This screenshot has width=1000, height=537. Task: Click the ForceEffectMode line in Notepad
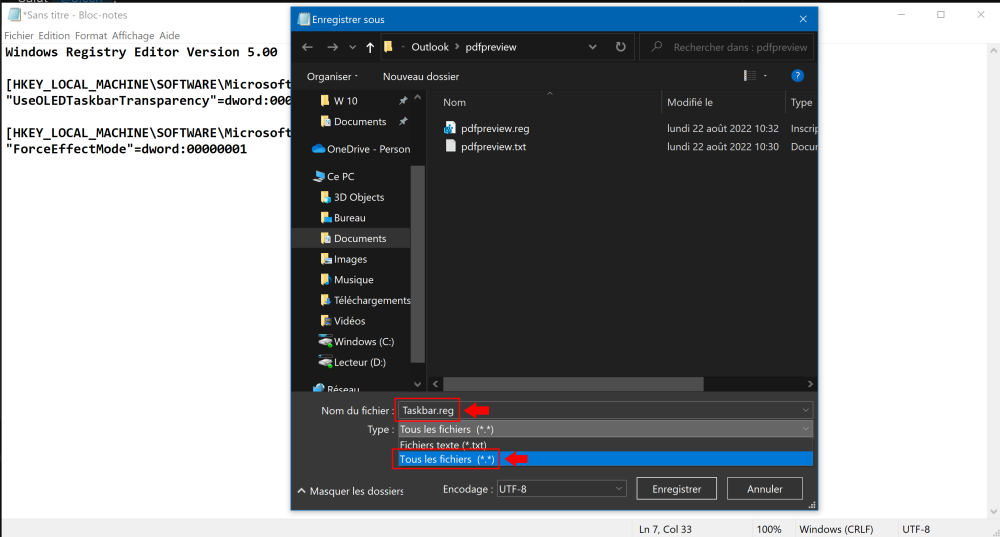tap(126, 149)
